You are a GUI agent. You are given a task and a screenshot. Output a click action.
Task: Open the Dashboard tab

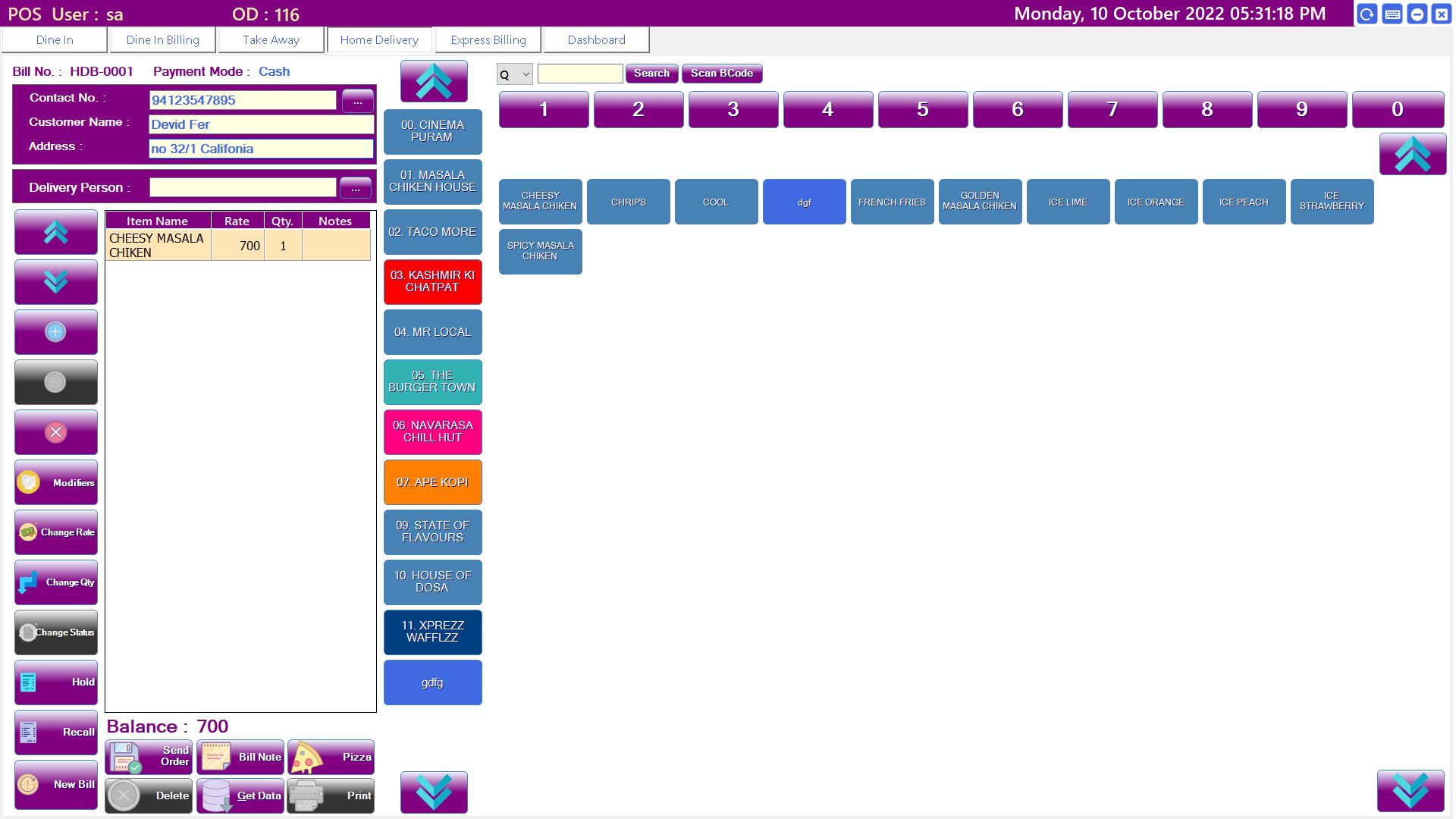596,40
